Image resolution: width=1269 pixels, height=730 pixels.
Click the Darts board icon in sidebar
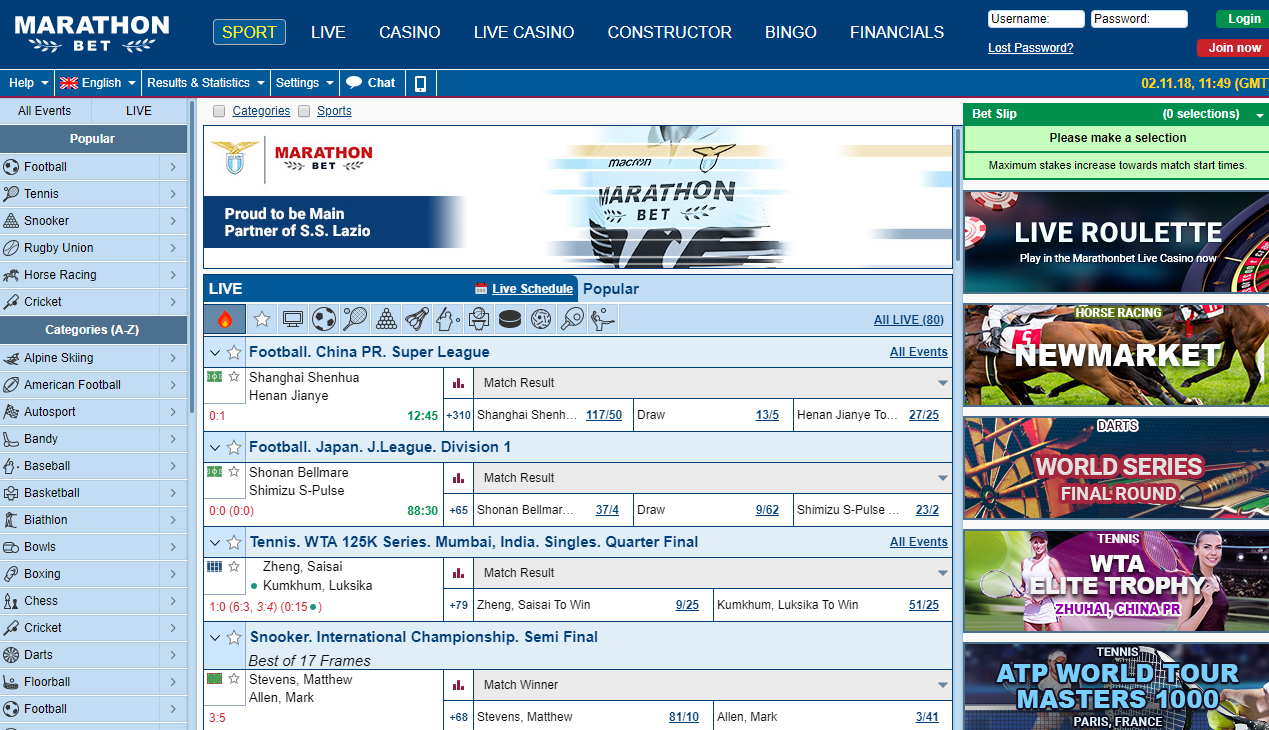point(11,655)
